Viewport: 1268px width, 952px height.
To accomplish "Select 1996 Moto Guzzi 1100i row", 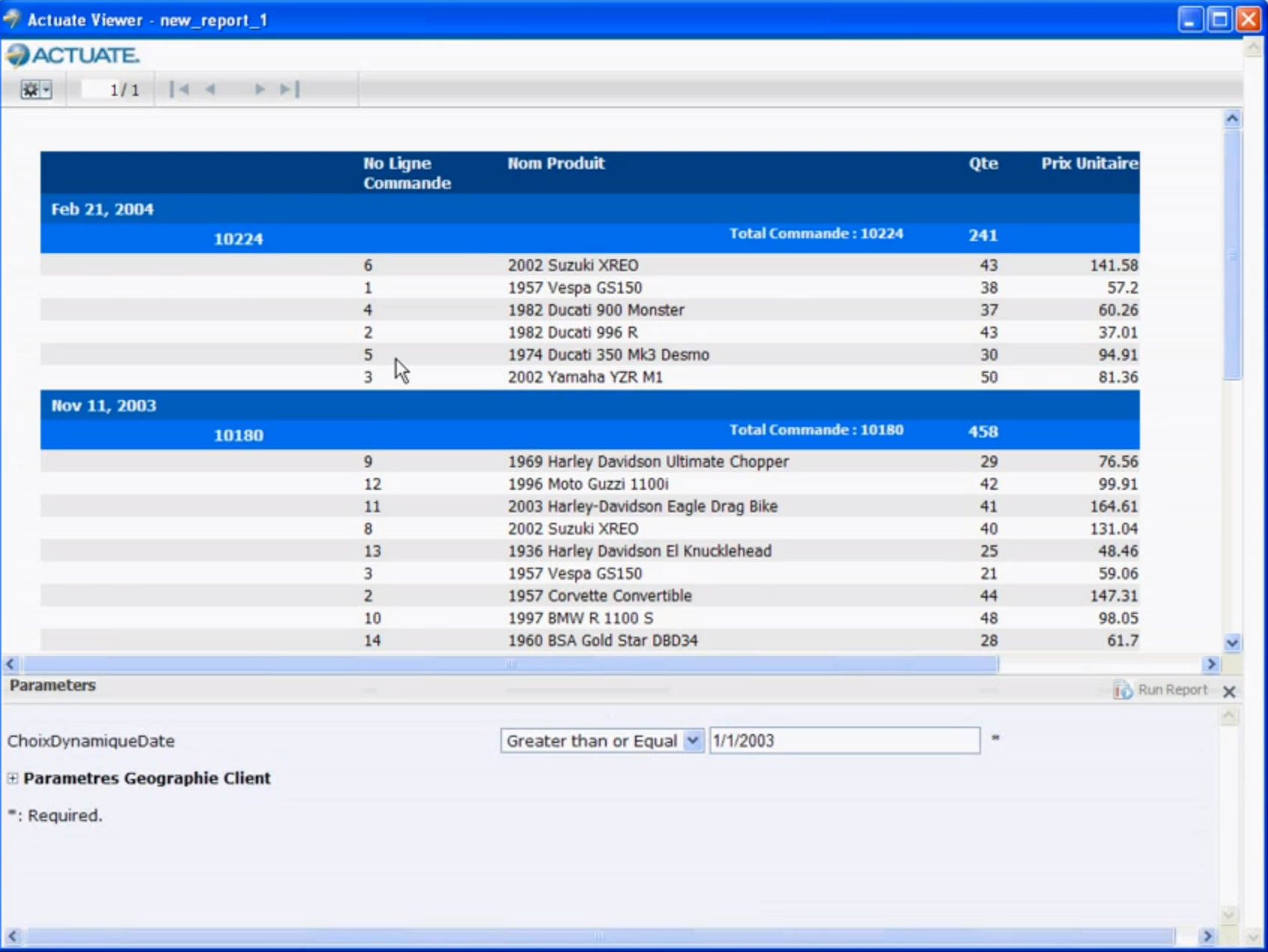I will (590, 484).
